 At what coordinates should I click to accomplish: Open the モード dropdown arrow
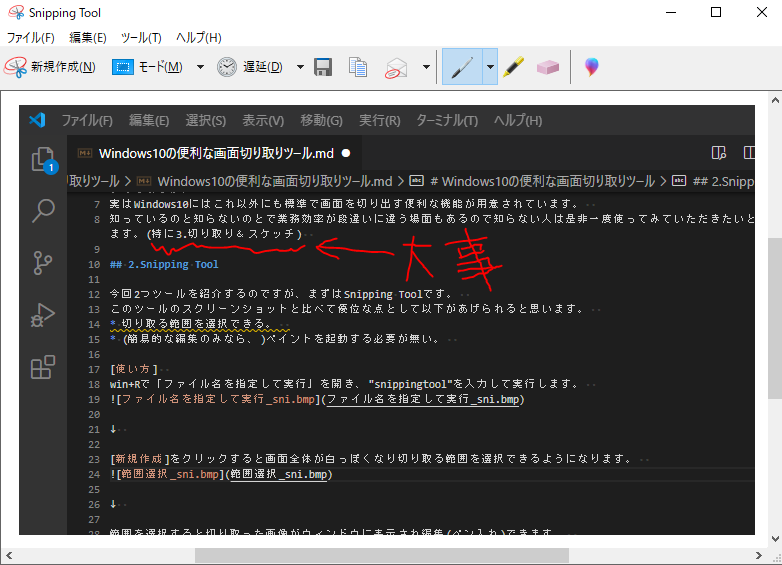(x=200, y=67)
